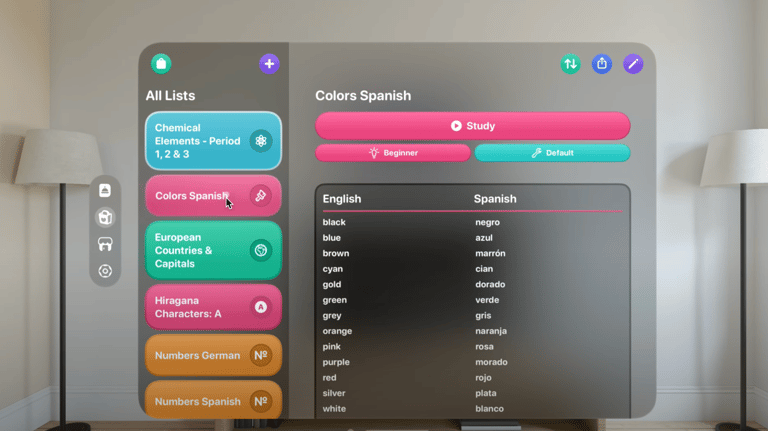The image size is (768, 431).
Task: Select the word 'verde'
Action: point(487,300)
